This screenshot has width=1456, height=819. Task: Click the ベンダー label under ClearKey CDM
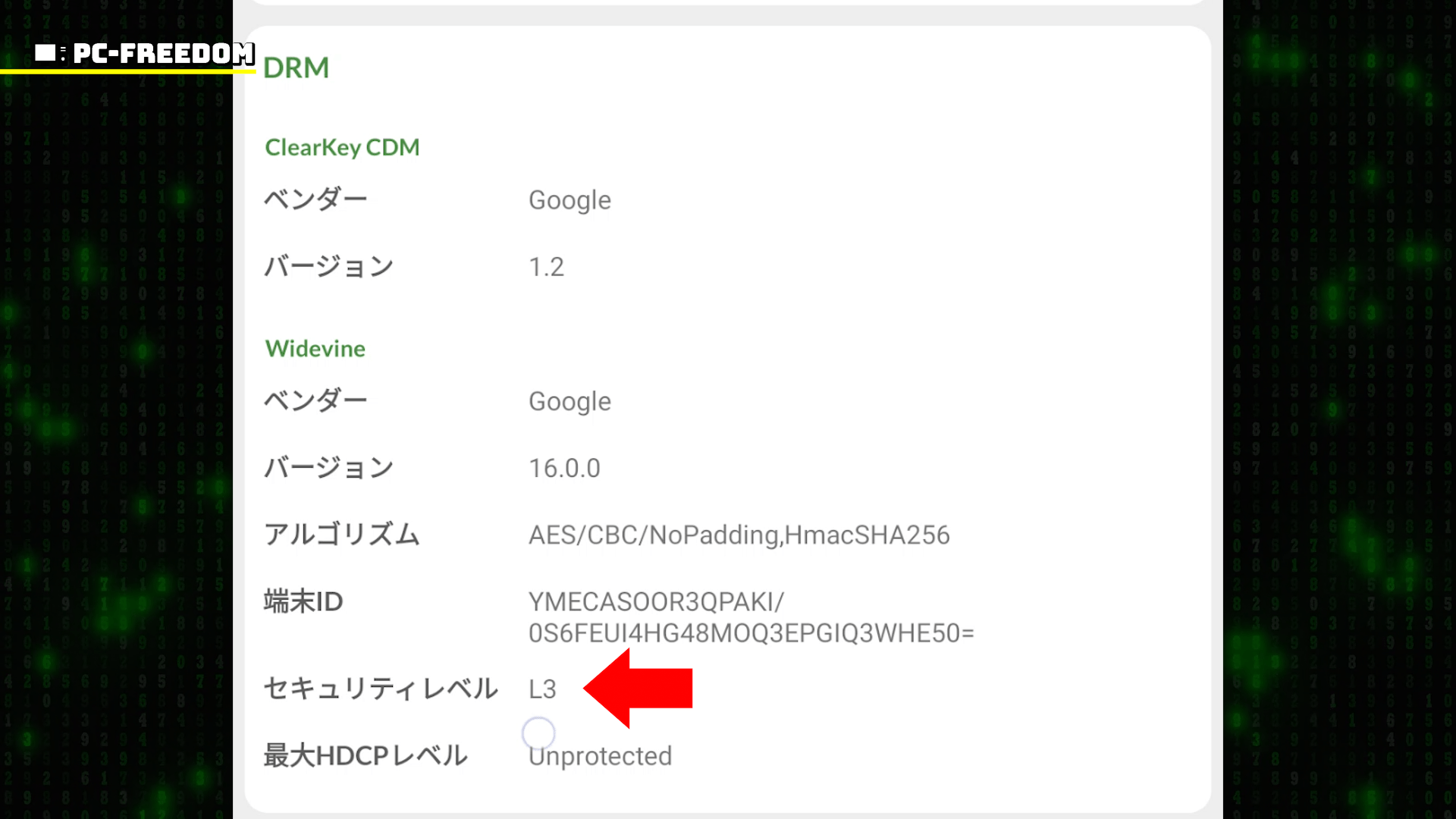click(315, 199)
